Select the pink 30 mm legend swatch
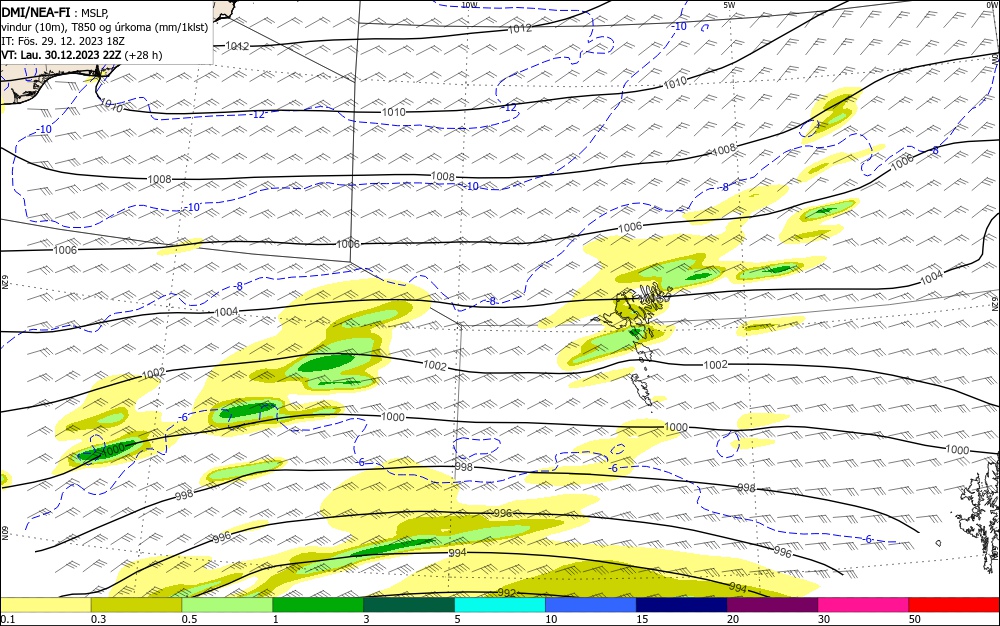 864,605
